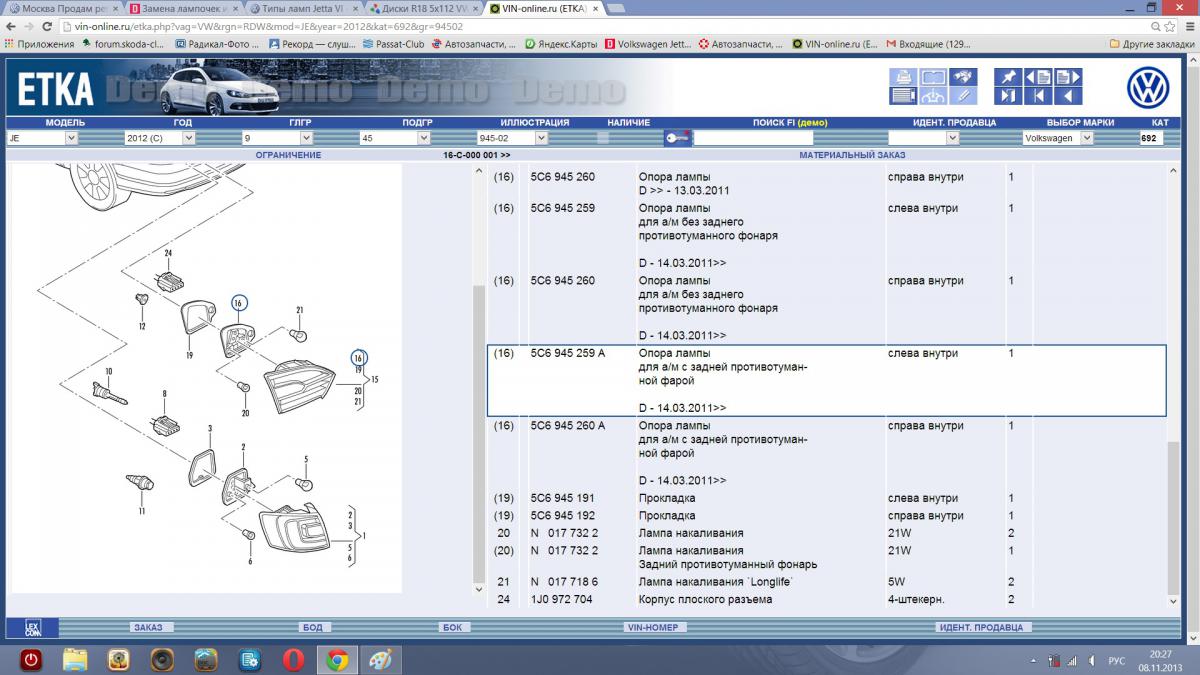Open Другие закладки bookmarks folder

[x=1152, y=44]
